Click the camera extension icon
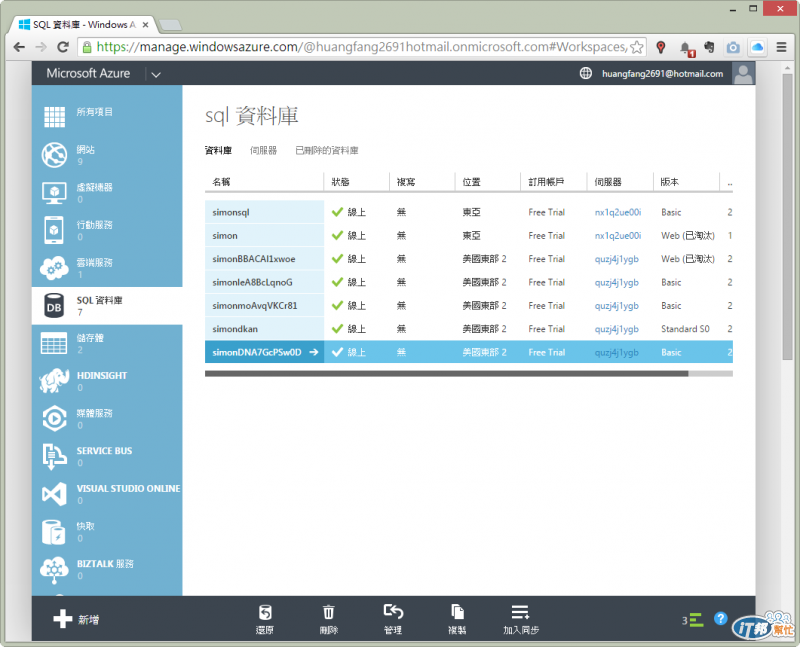This screenshot has width=800, height=647. coord(733,47)
